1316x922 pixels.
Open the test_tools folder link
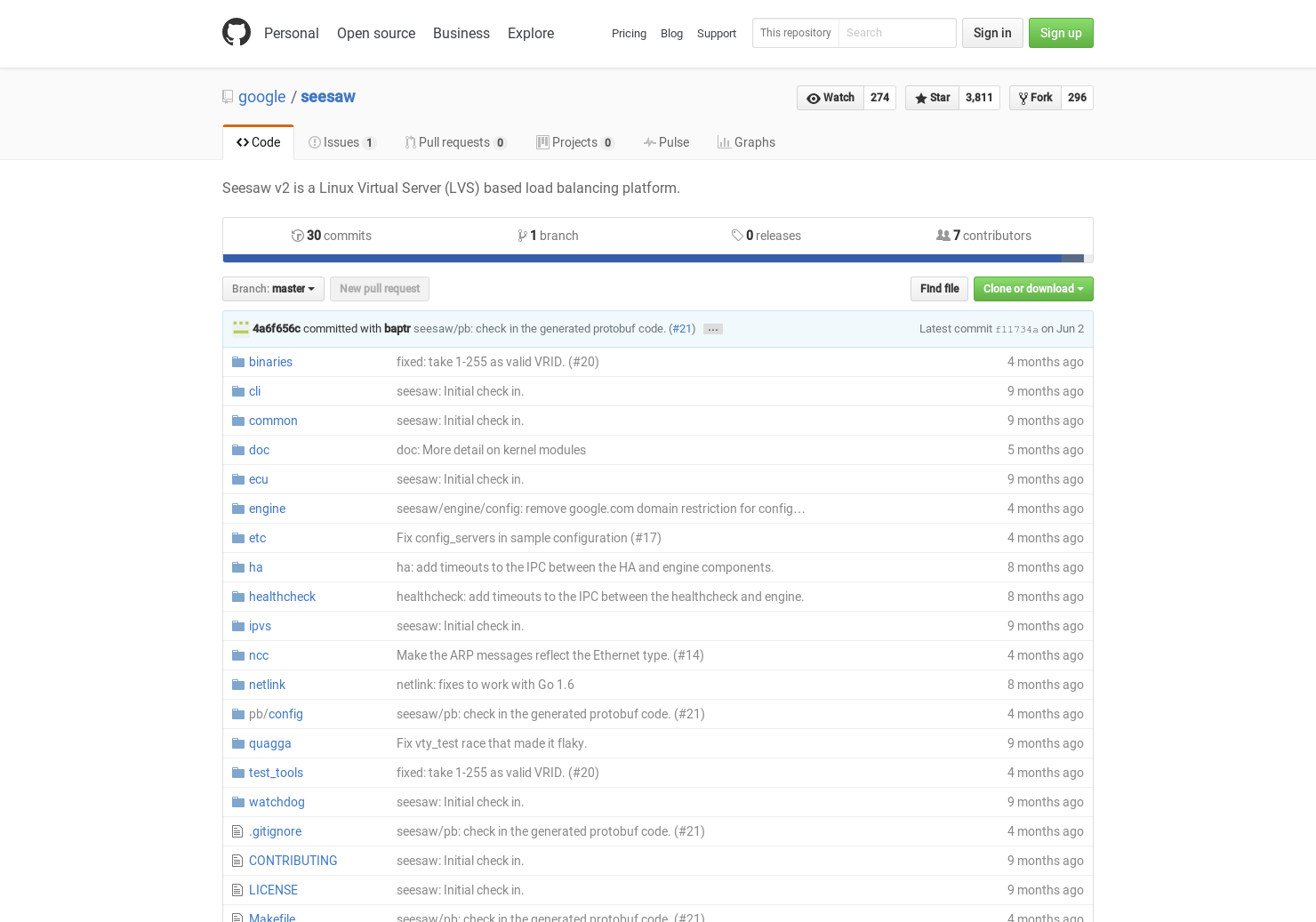pos(276,773)
